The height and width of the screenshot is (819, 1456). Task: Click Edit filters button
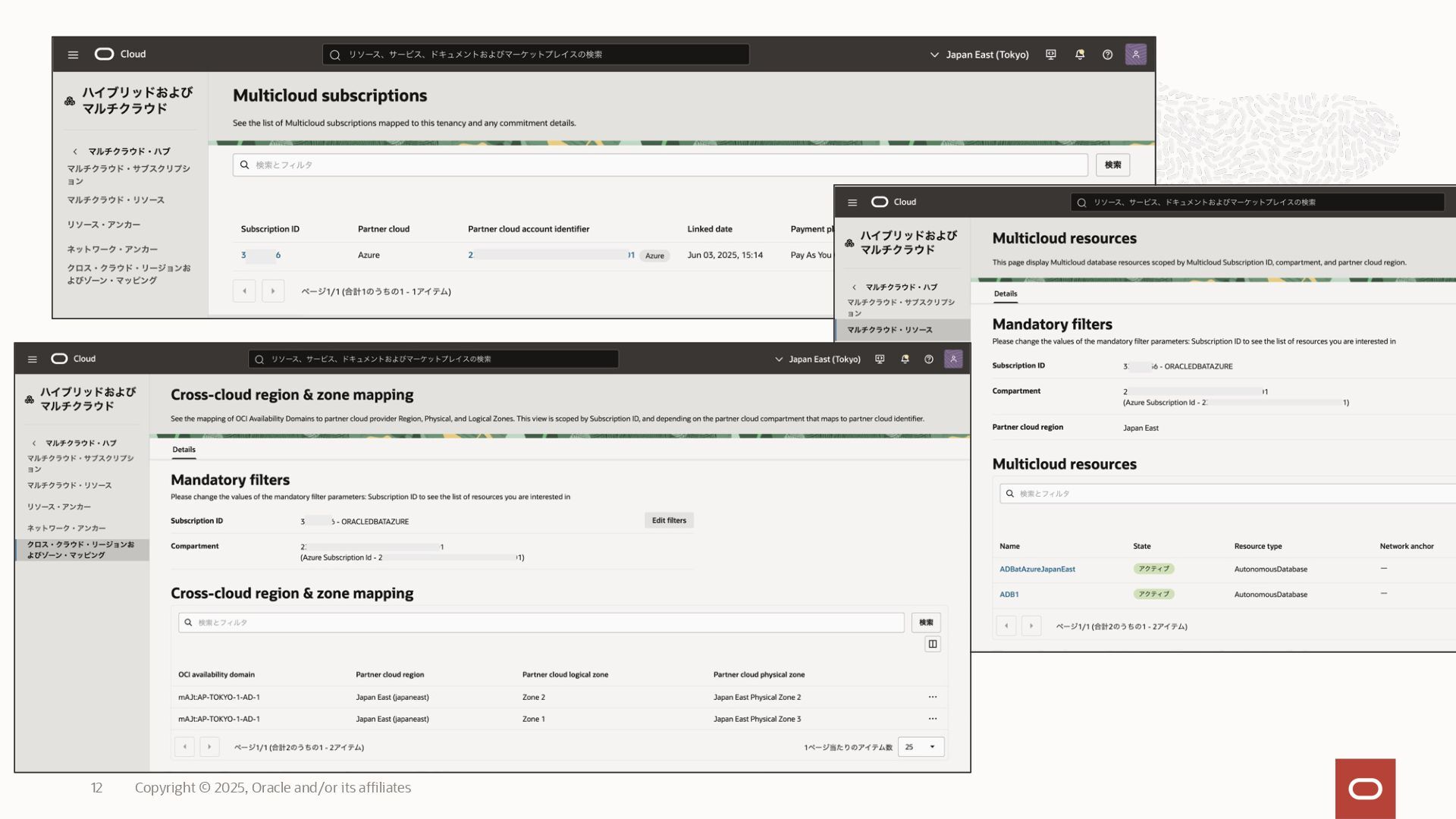coord(669,520)
